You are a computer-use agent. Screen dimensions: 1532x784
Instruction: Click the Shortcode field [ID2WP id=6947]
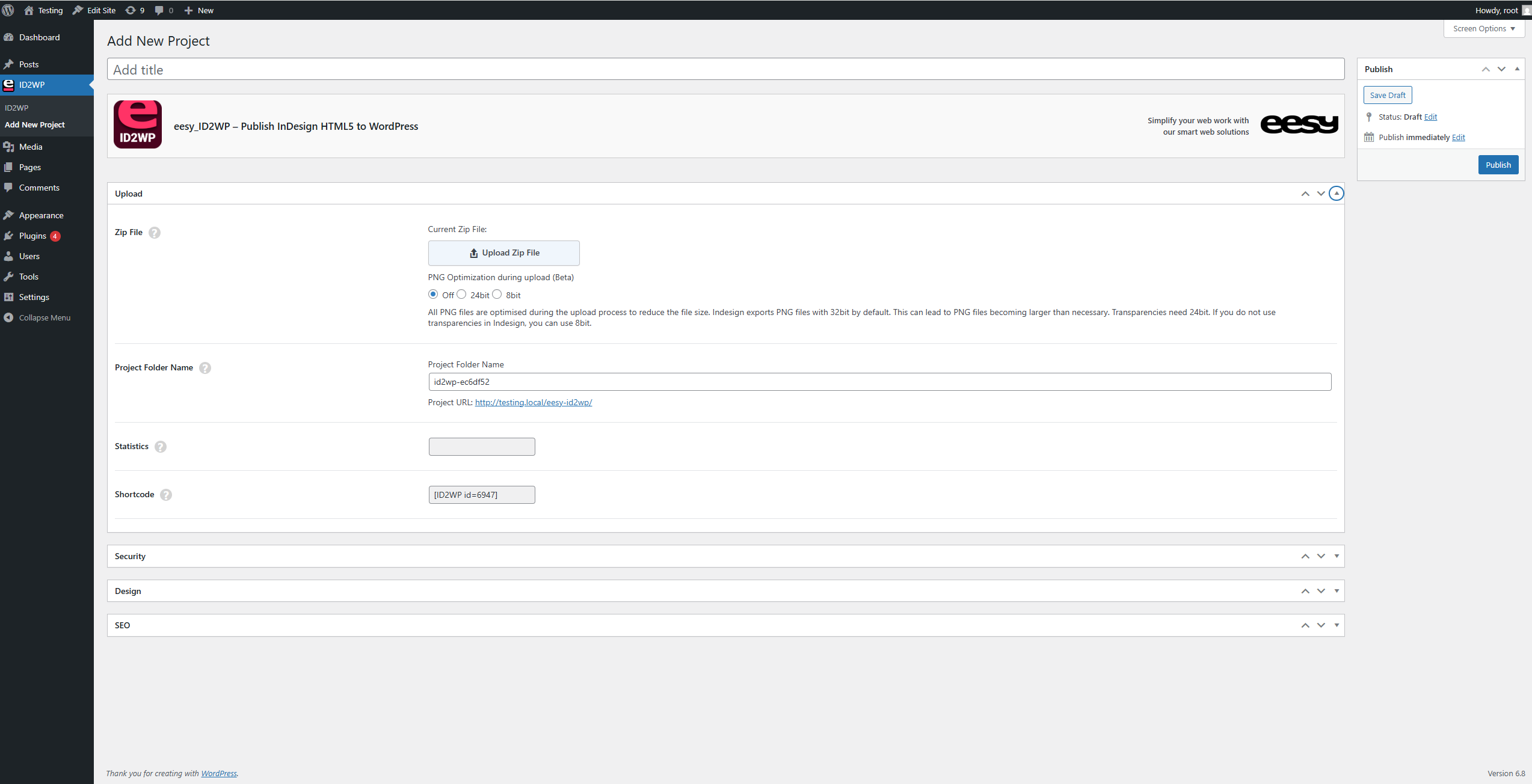point(482,495)
